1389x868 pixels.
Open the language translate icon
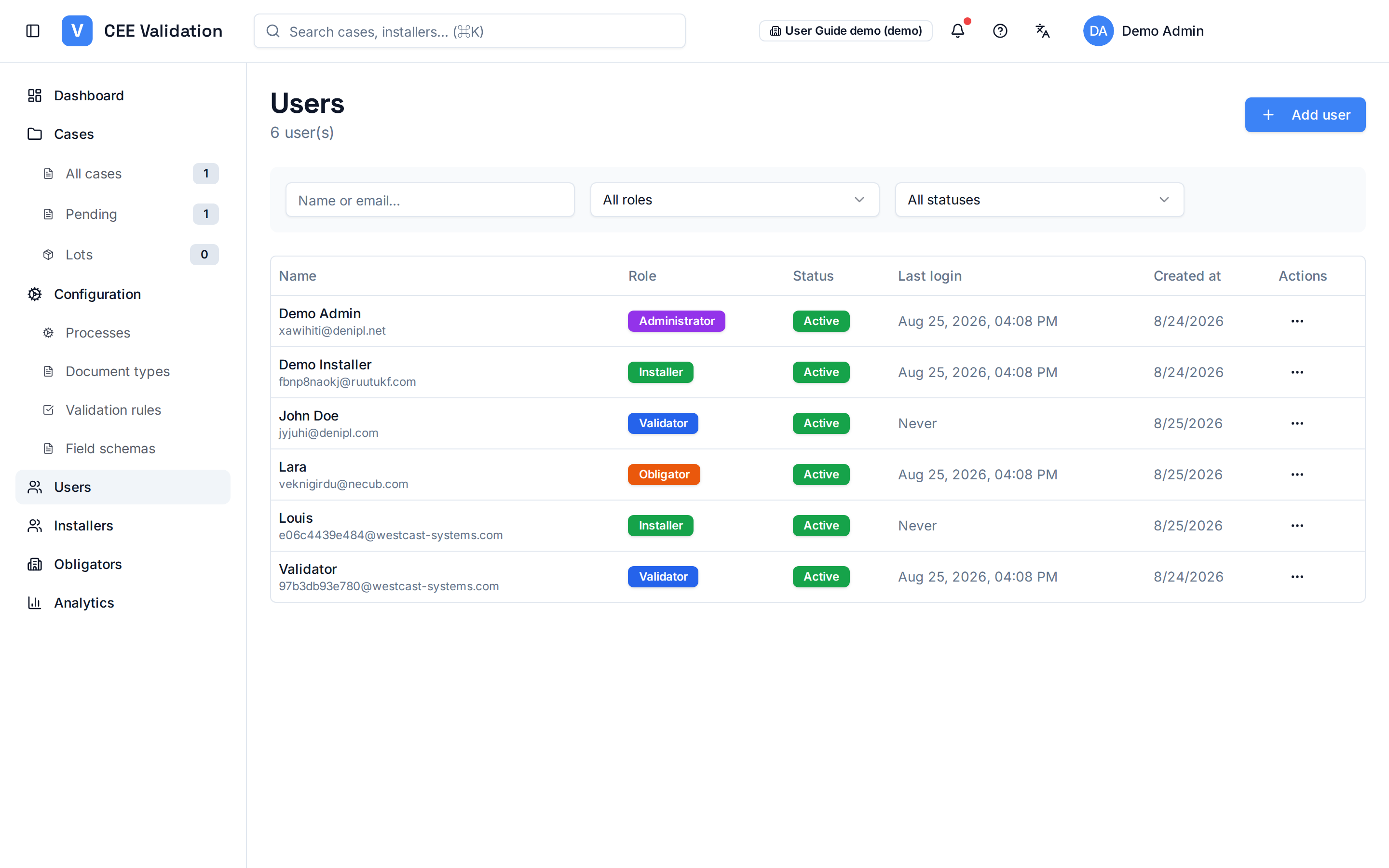[1042, 31]
